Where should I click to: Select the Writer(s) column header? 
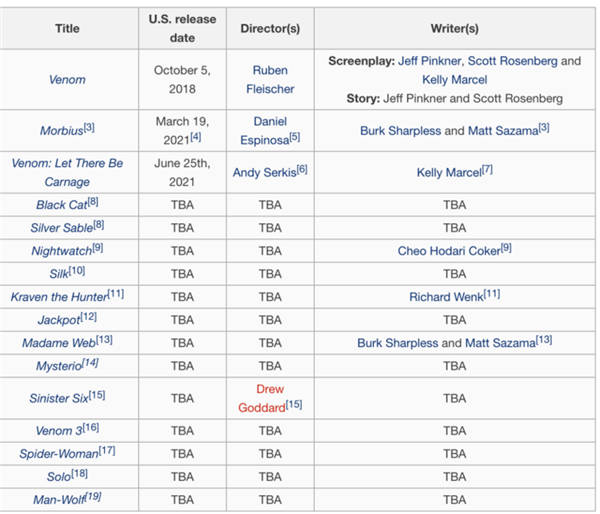[455, 28]
